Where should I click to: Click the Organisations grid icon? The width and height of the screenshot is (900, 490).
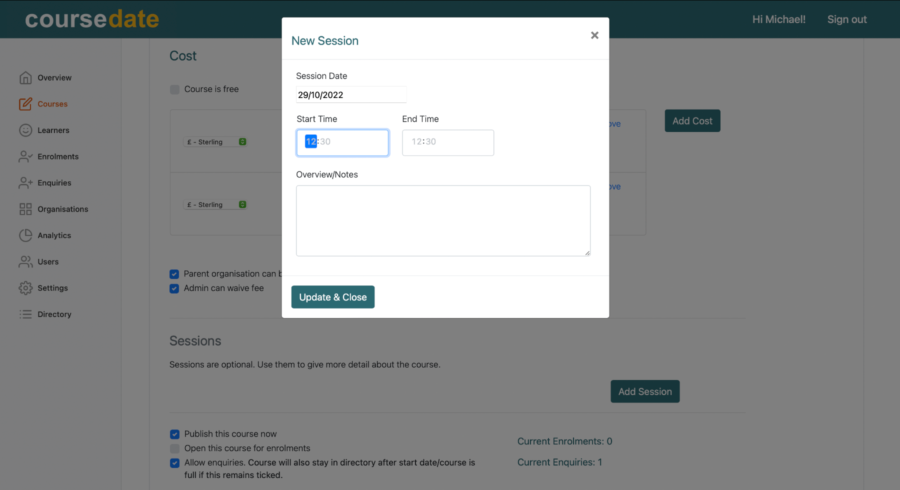pos(25,209)
